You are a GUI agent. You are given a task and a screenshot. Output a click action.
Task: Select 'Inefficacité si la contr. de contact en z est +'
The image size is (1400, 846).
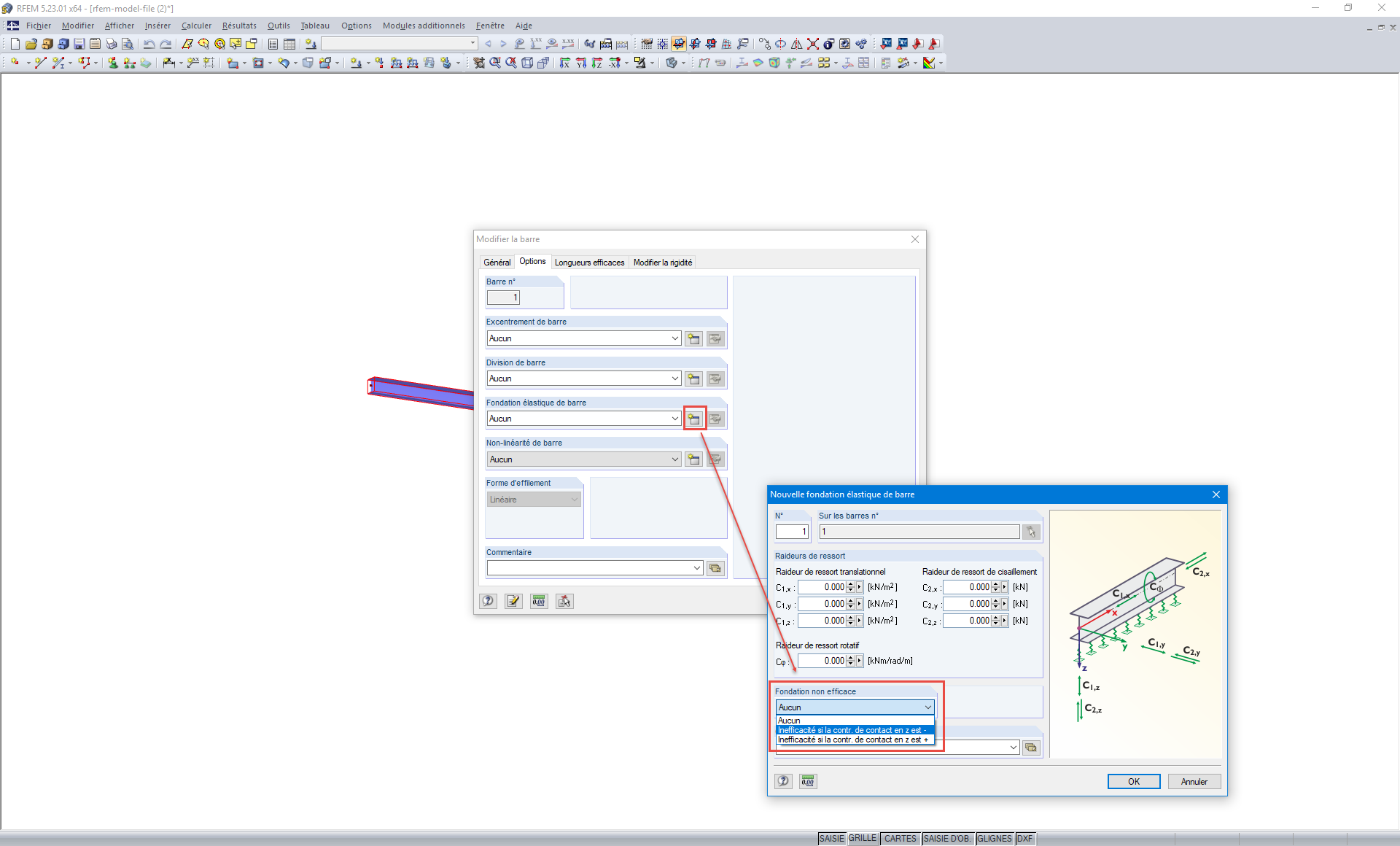coord(852,740)
